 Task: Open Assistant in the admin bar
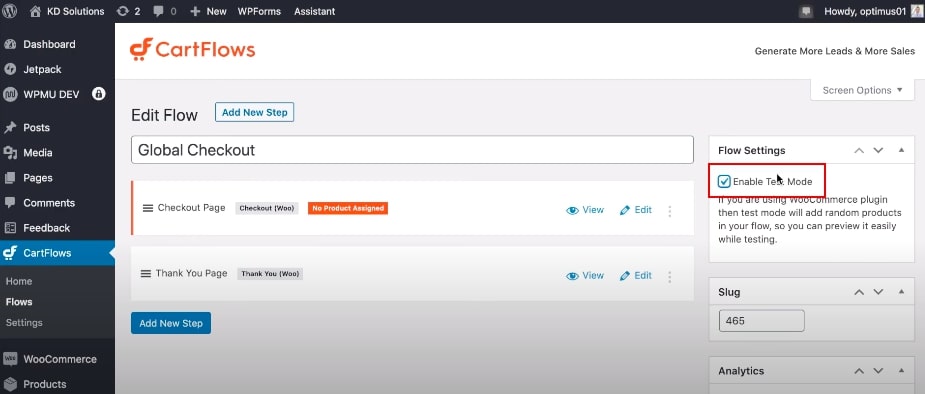tap(314, 11)
